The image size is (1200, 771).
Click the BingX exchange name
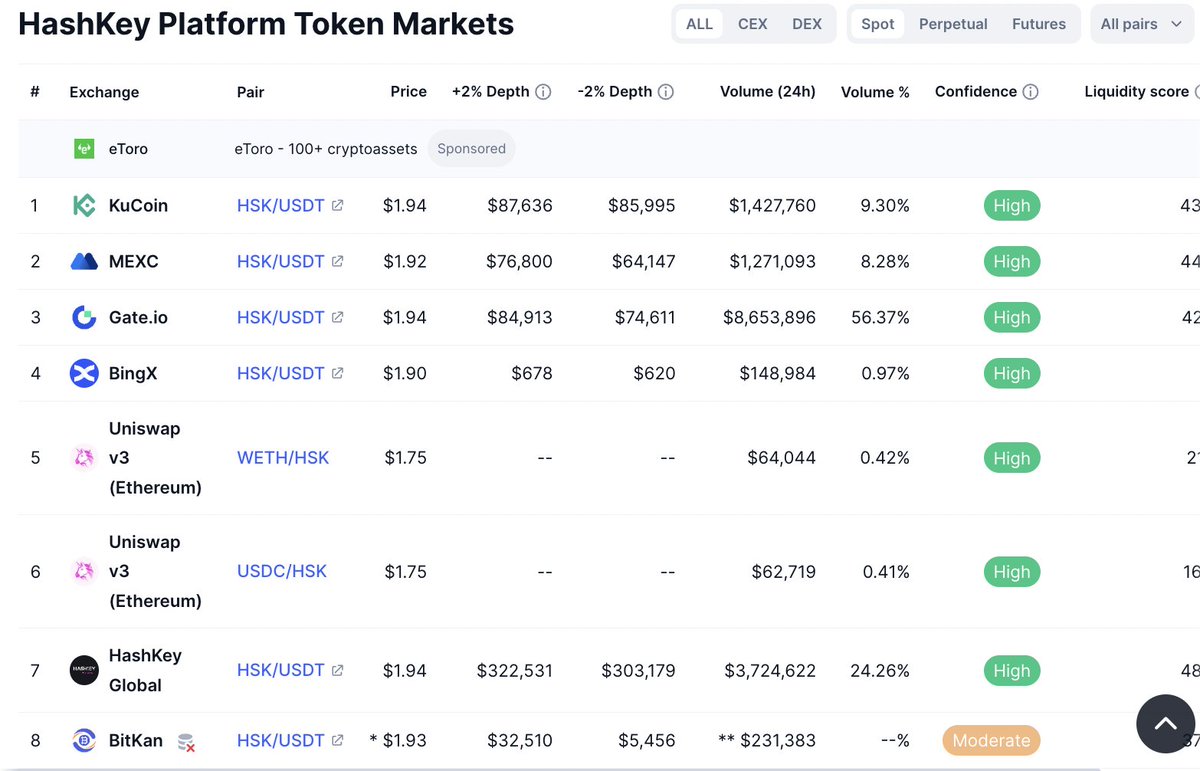[x=133, y=373]
